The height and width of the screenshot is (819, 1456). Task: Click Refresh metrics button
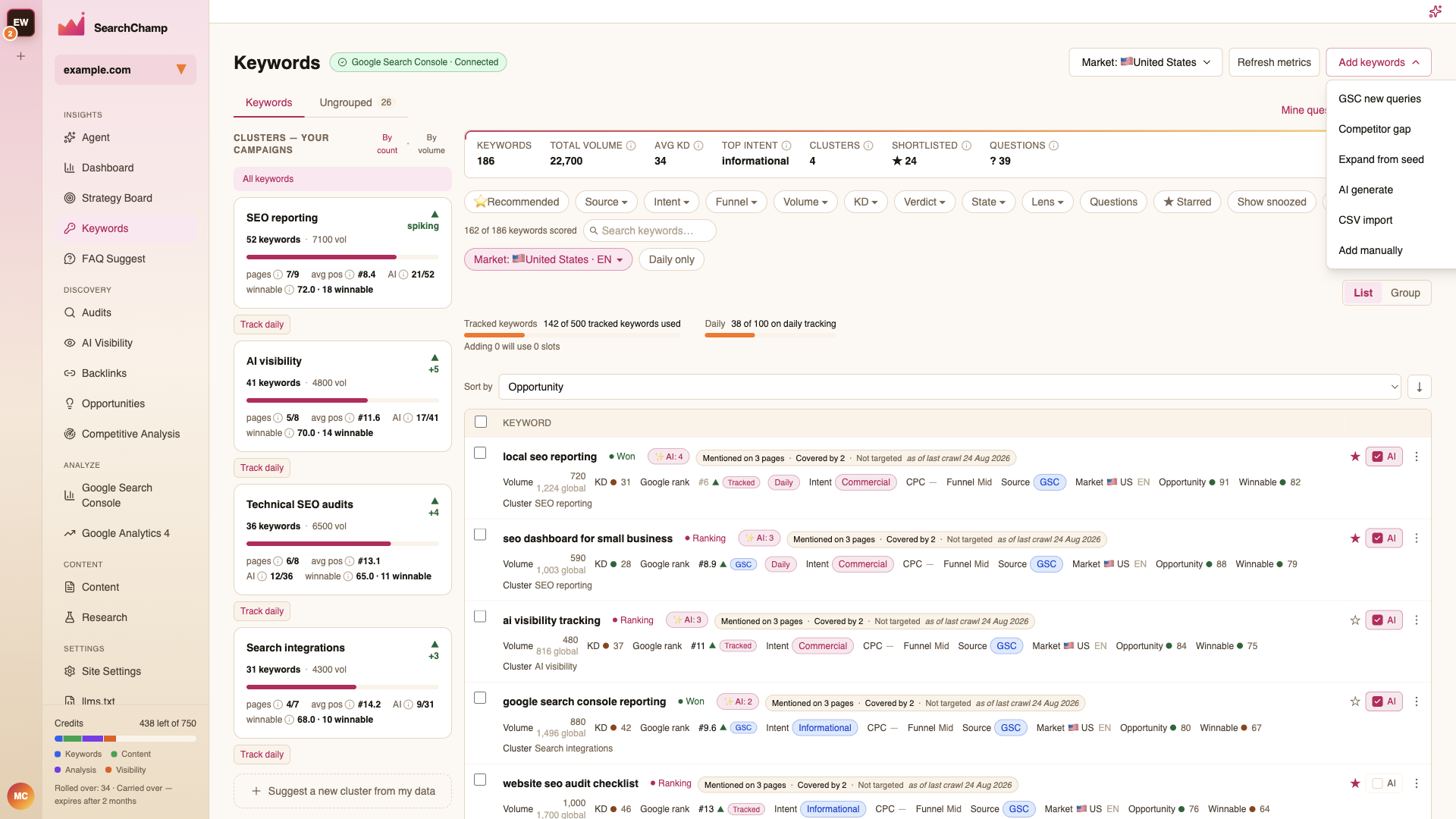[1274, 62]
